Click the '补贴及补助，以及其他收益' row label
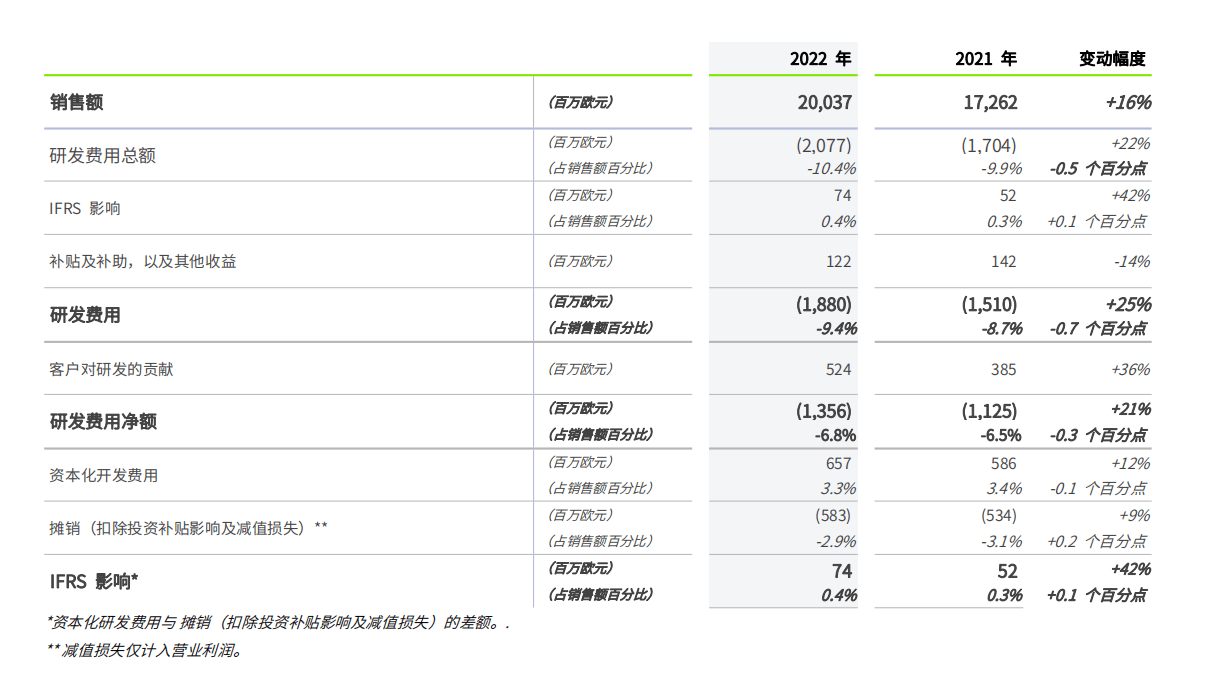Image resolution: width=1206 pixels, height=700 pixels. pos(143,262)
